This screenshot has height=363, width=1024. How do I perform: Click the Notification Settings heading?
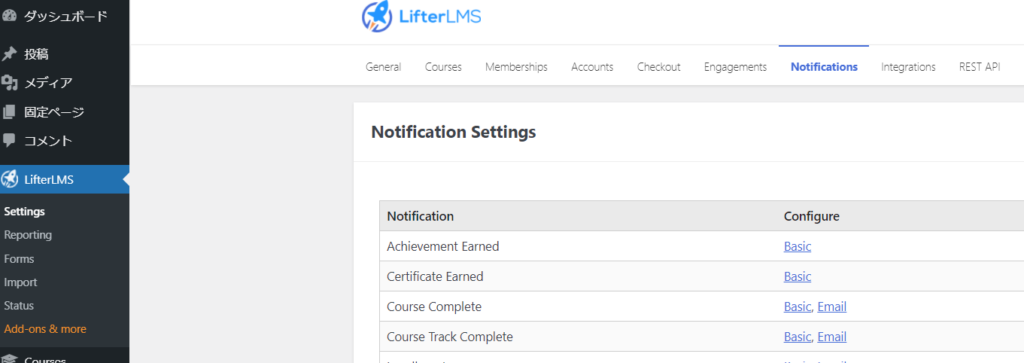pyautogui.click(x=453, y=133)
